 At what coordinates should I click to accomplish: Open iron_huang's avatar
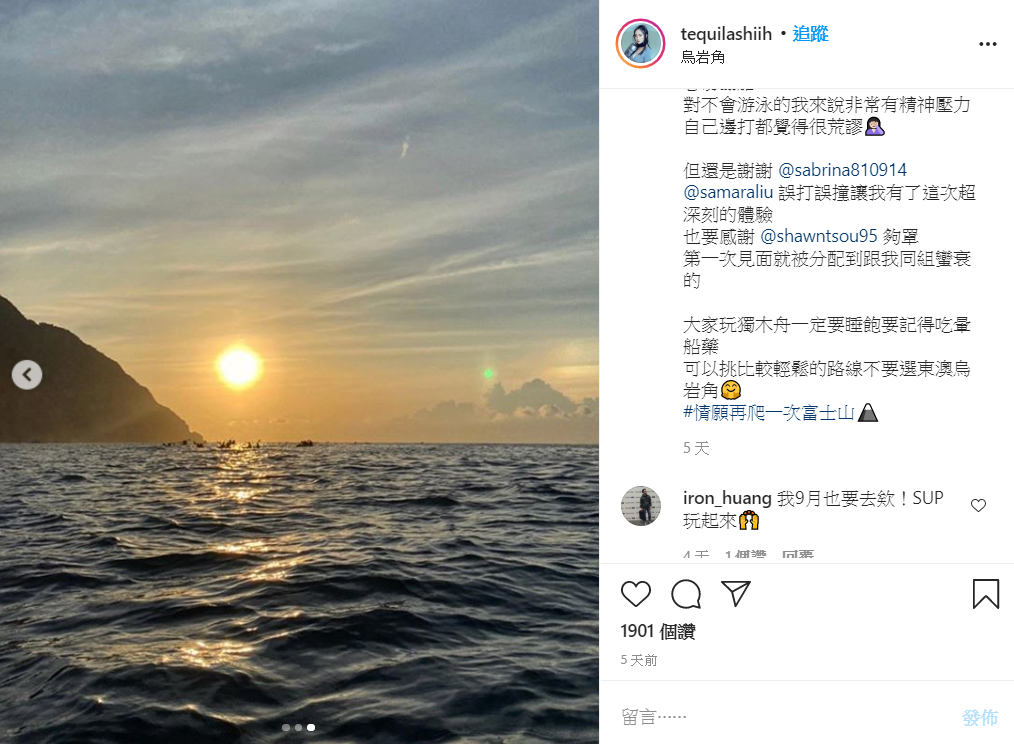click(x=641, y=506)
